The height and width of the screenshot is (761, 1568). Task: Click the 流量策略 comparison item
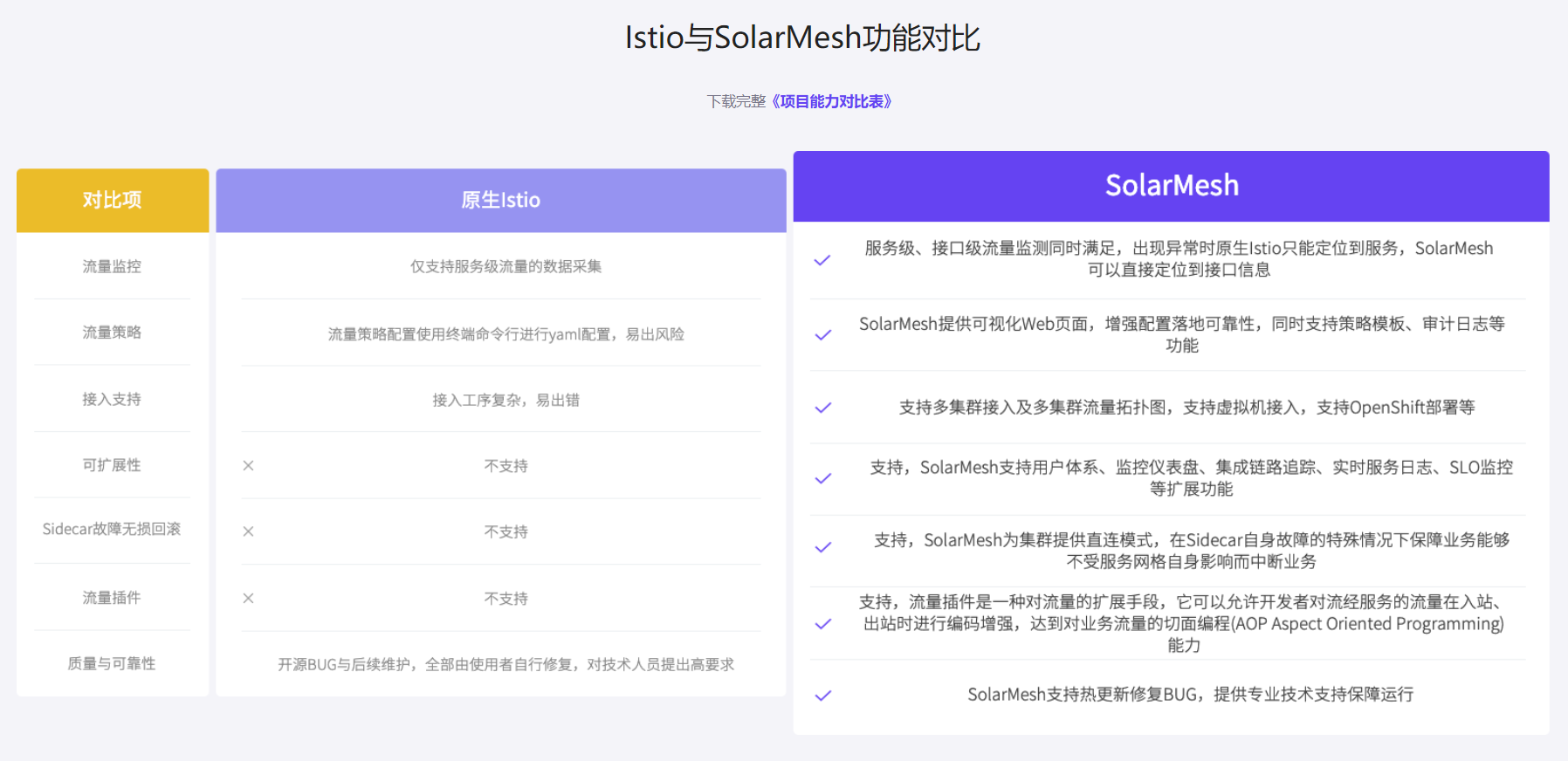coord(112,333)
